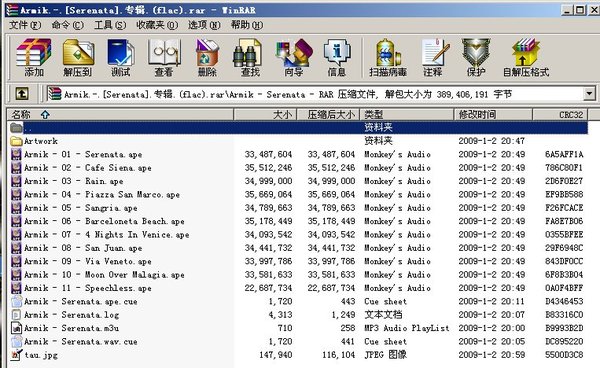Screen dimensions: 600x368
Task: Click the icon of Serenata.ape.cue
Action: click(16, 301)
